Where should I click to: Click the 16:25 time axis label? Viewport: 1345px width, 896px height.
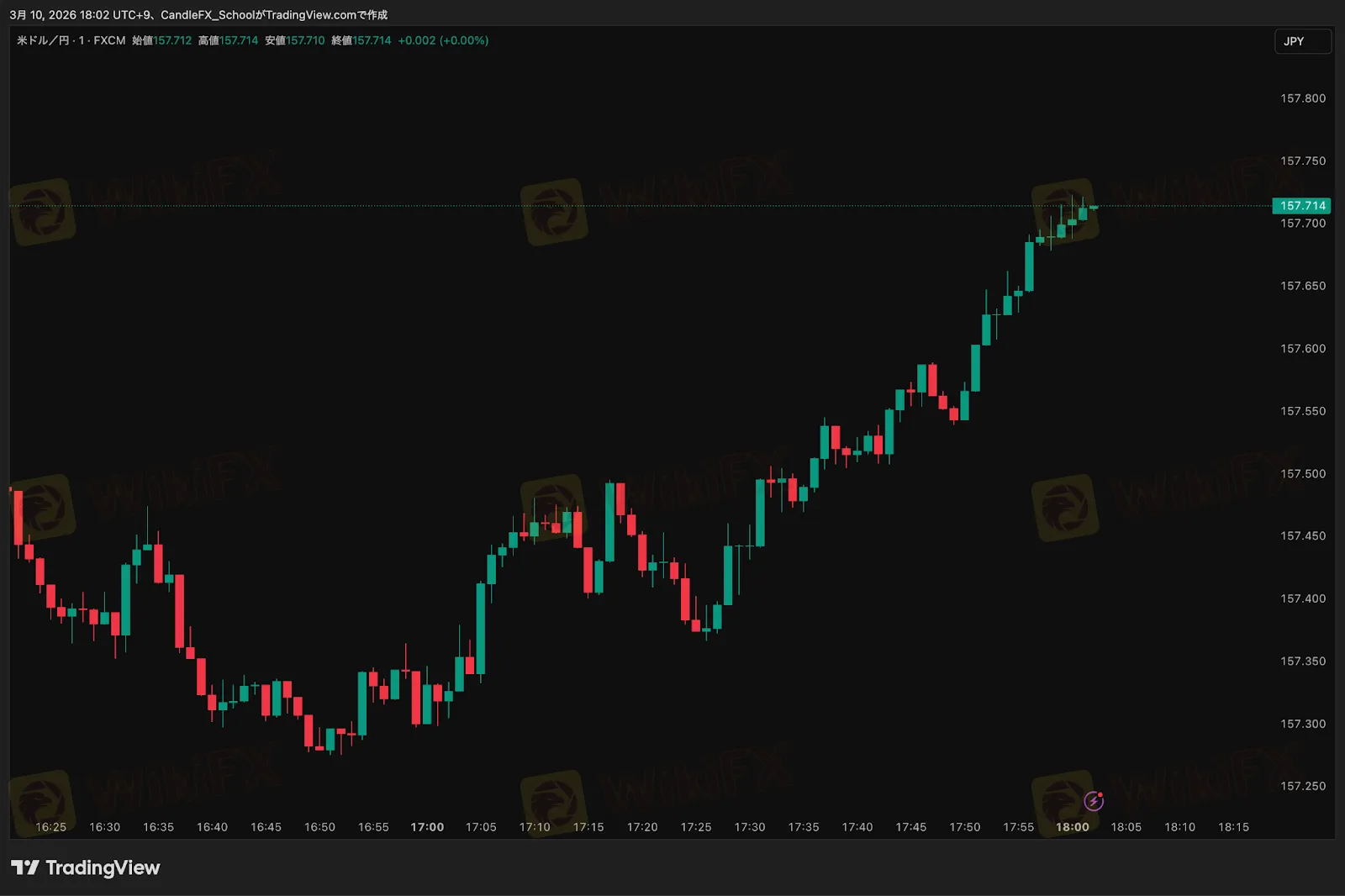click(50, 827)
